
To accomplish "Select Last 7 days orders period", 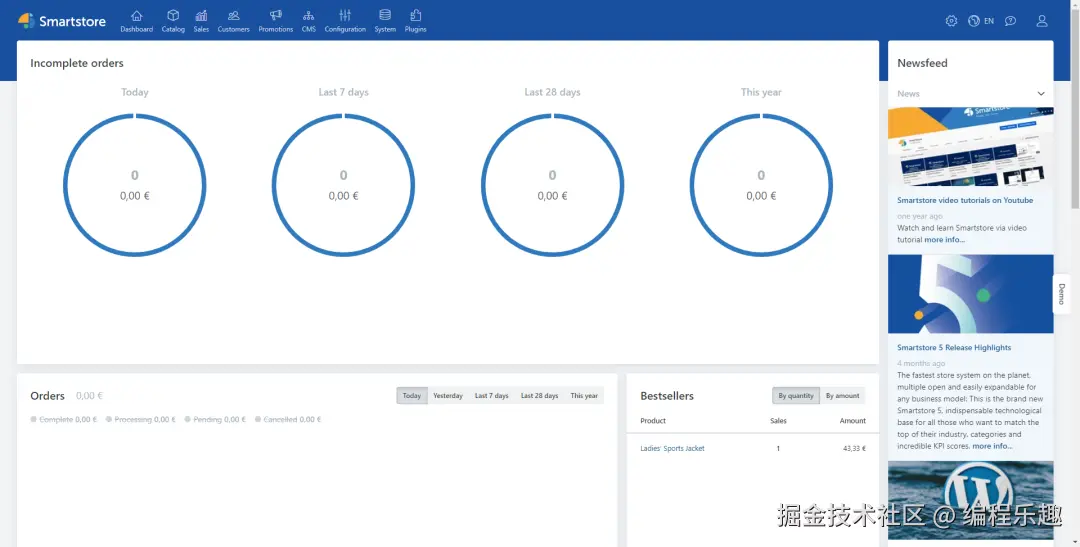I will pos(492,395).
